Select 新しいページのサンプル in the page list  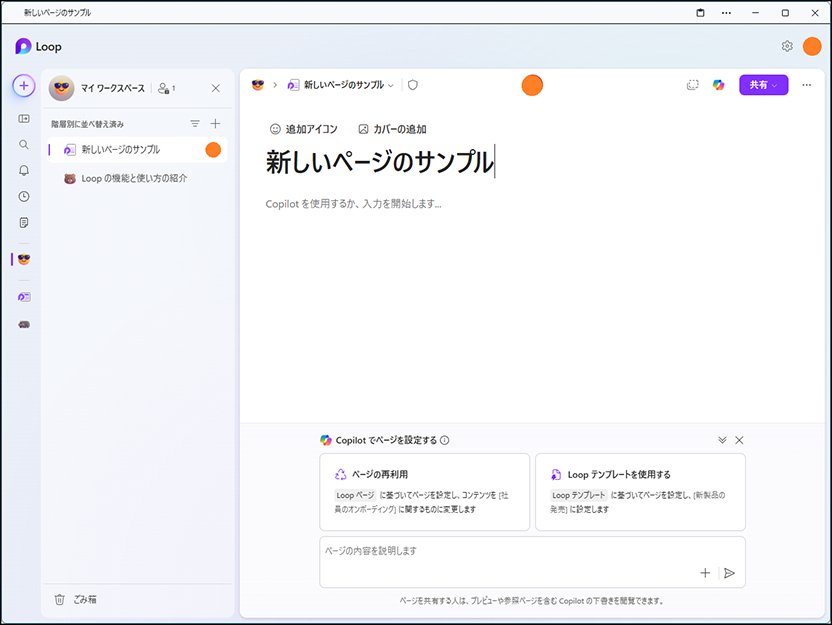(137, 150)
